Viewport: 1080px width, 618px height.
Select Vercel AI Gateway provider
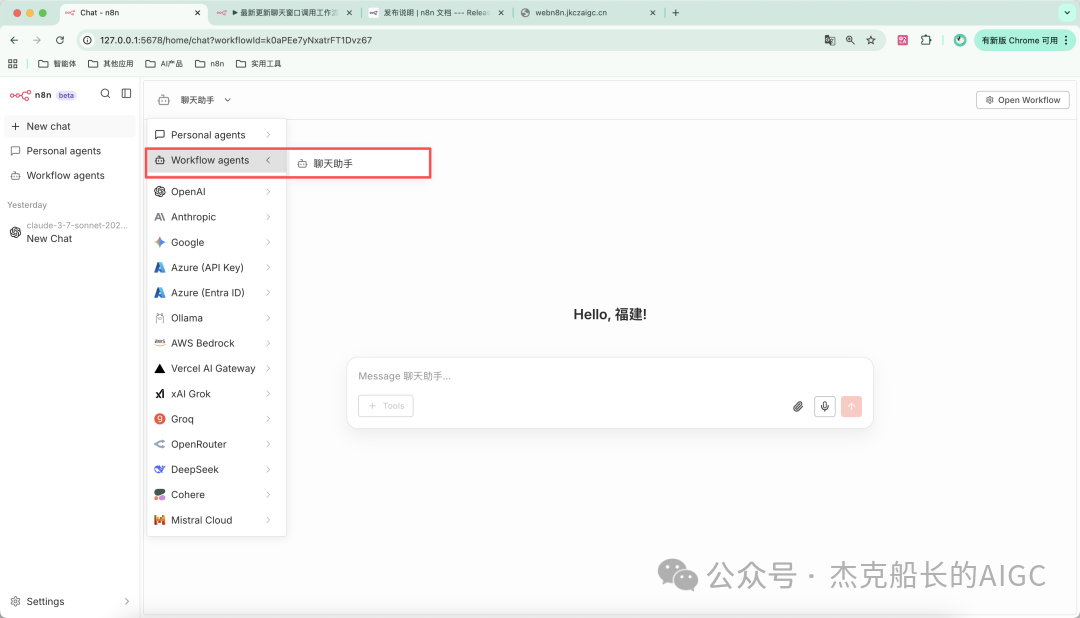tap(216, 369)
